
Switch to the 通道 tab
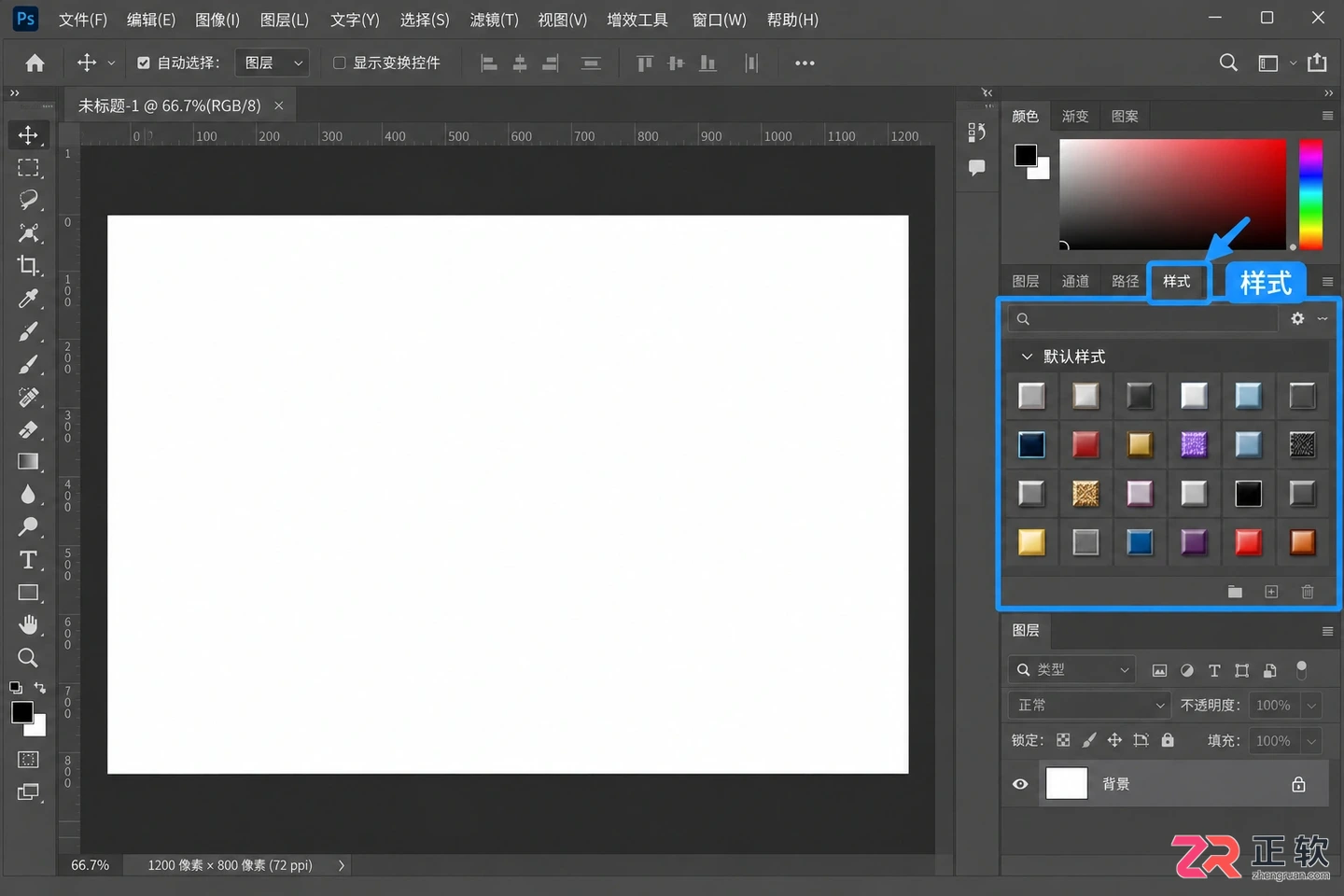click(x=1075, y=281)
